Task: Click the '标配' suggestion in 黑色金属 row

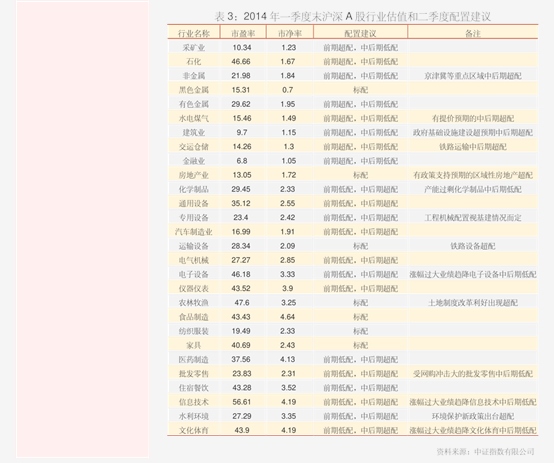Action: (360, 90)
